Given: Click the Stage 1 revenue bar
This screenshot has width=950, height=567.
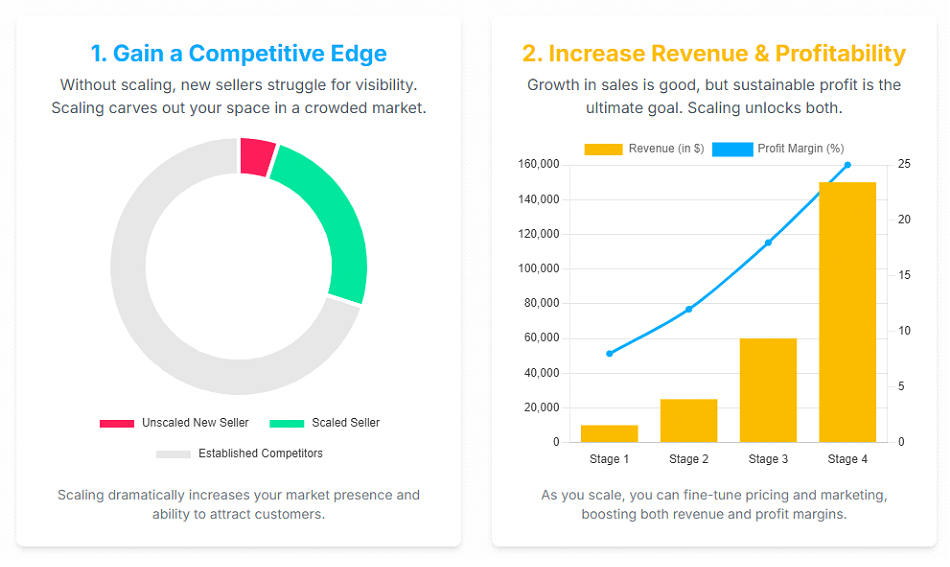Looking at the screenshot, I should coord(609,434).
